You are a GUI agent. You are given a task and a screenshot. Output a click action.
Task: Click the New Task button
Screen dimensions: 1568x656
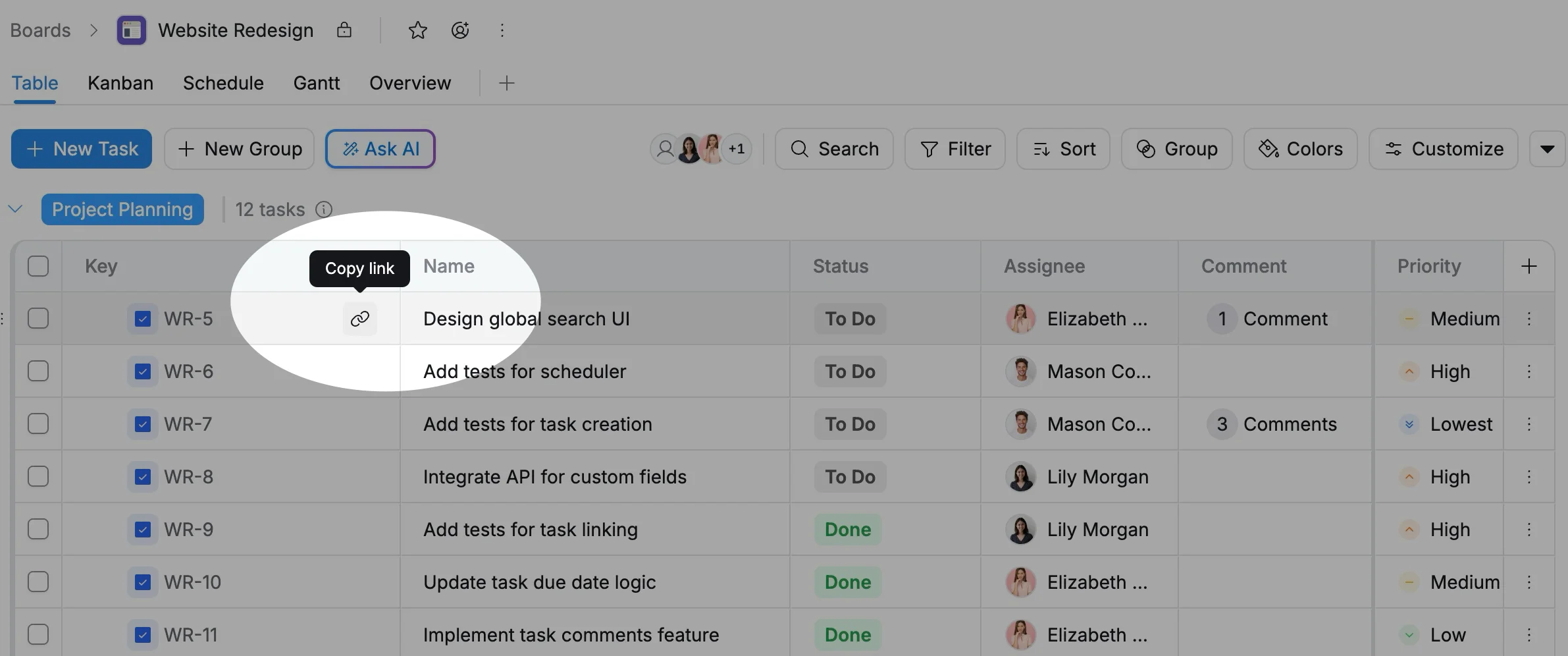point(82,149)
